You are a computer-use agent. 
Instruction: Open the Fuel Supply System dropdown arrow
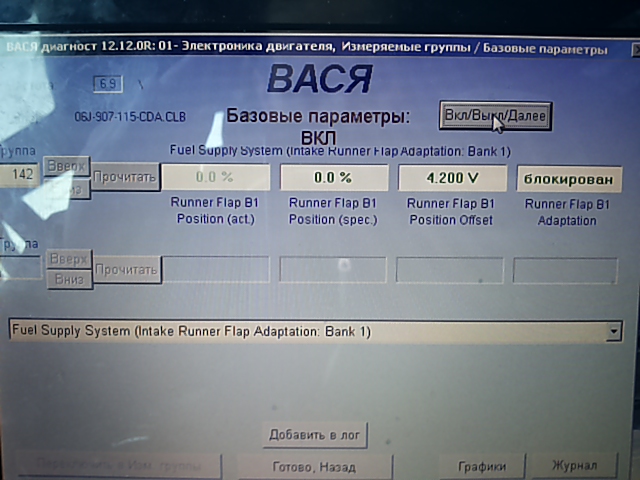coord(612,331)
